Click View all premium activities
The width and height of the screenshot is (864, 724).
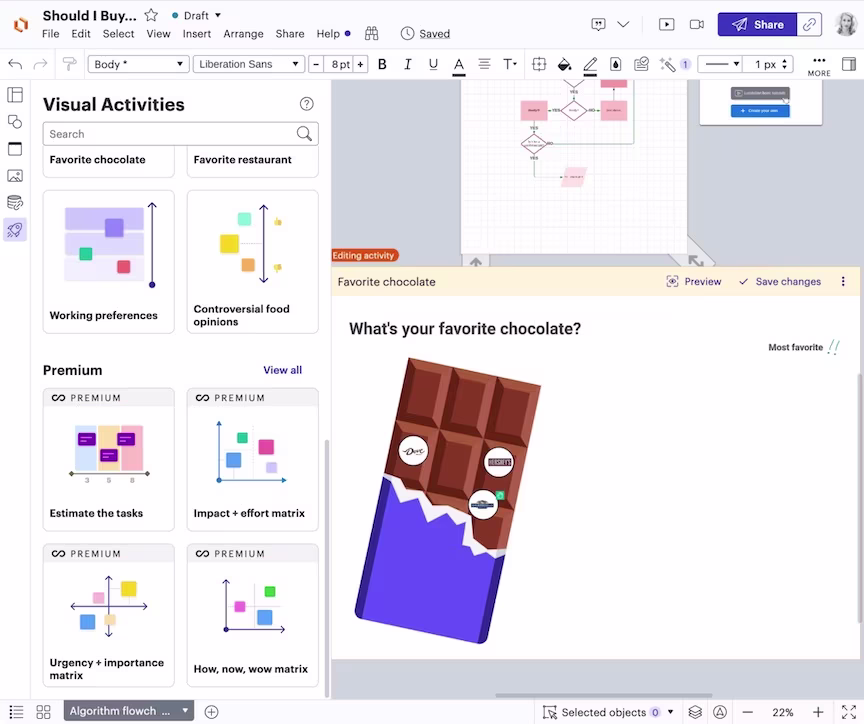[282, 370]
